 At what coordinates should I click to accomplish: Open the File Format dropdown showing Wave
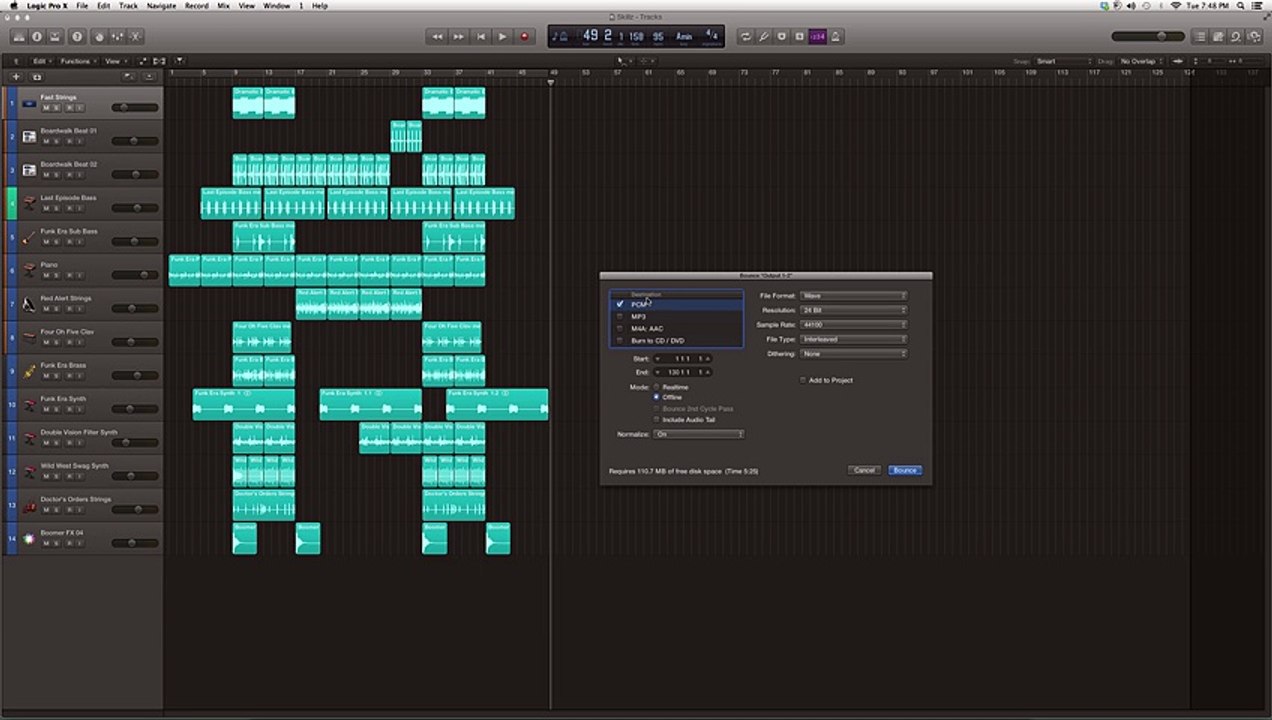tap(854, 296)
